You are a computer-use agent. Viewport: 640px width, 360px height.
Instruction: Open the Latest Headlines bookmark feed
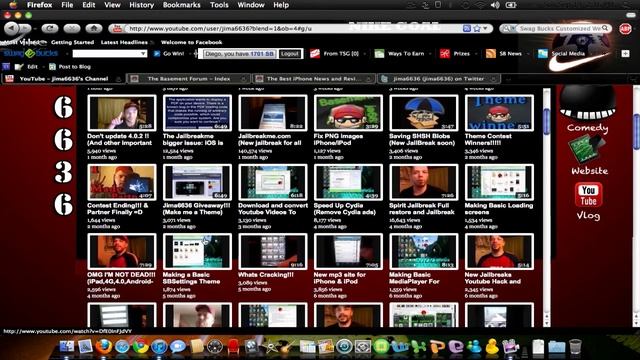pyautogui.click(x=124, y=42)
